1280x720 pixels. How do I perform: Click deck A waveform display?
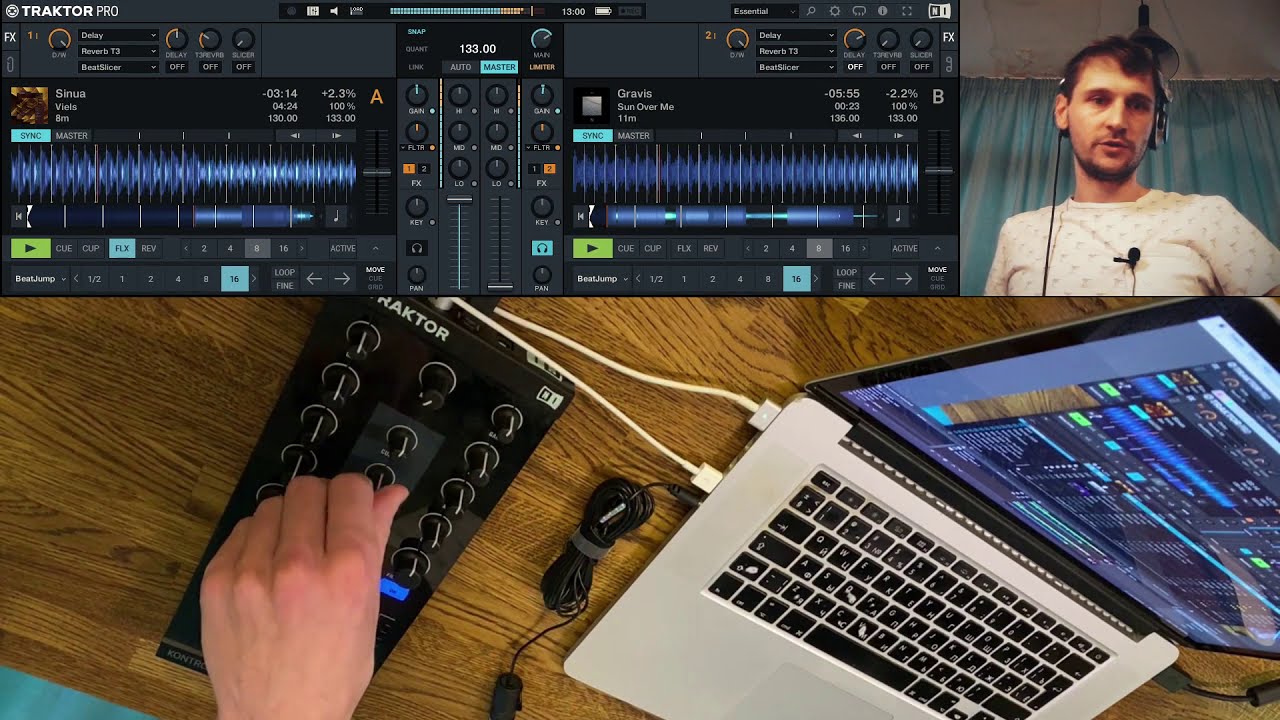[x=184, y=171]
